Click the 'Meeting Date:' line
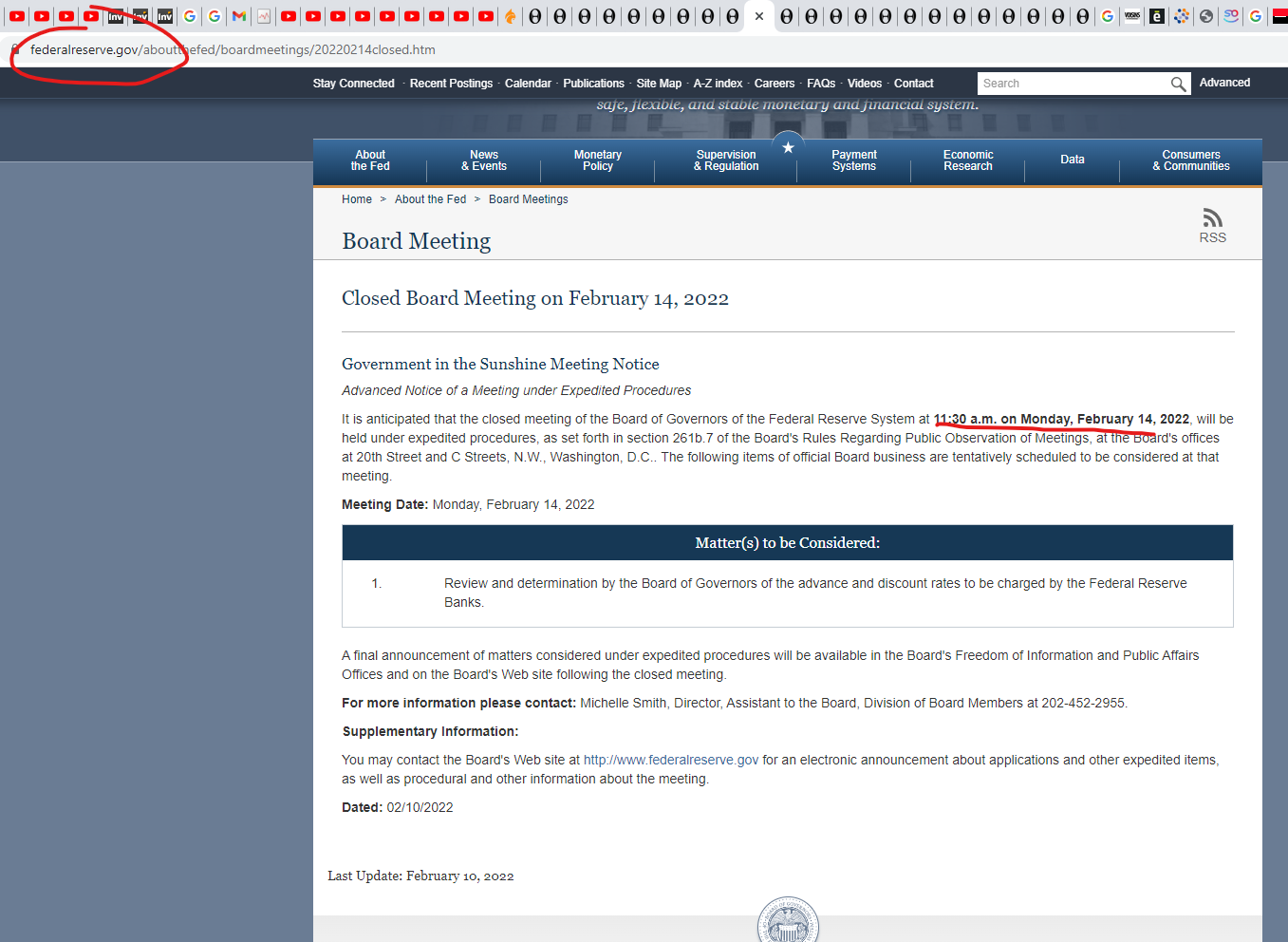Screen dimensions: 1288x942 tap(468, 504)
